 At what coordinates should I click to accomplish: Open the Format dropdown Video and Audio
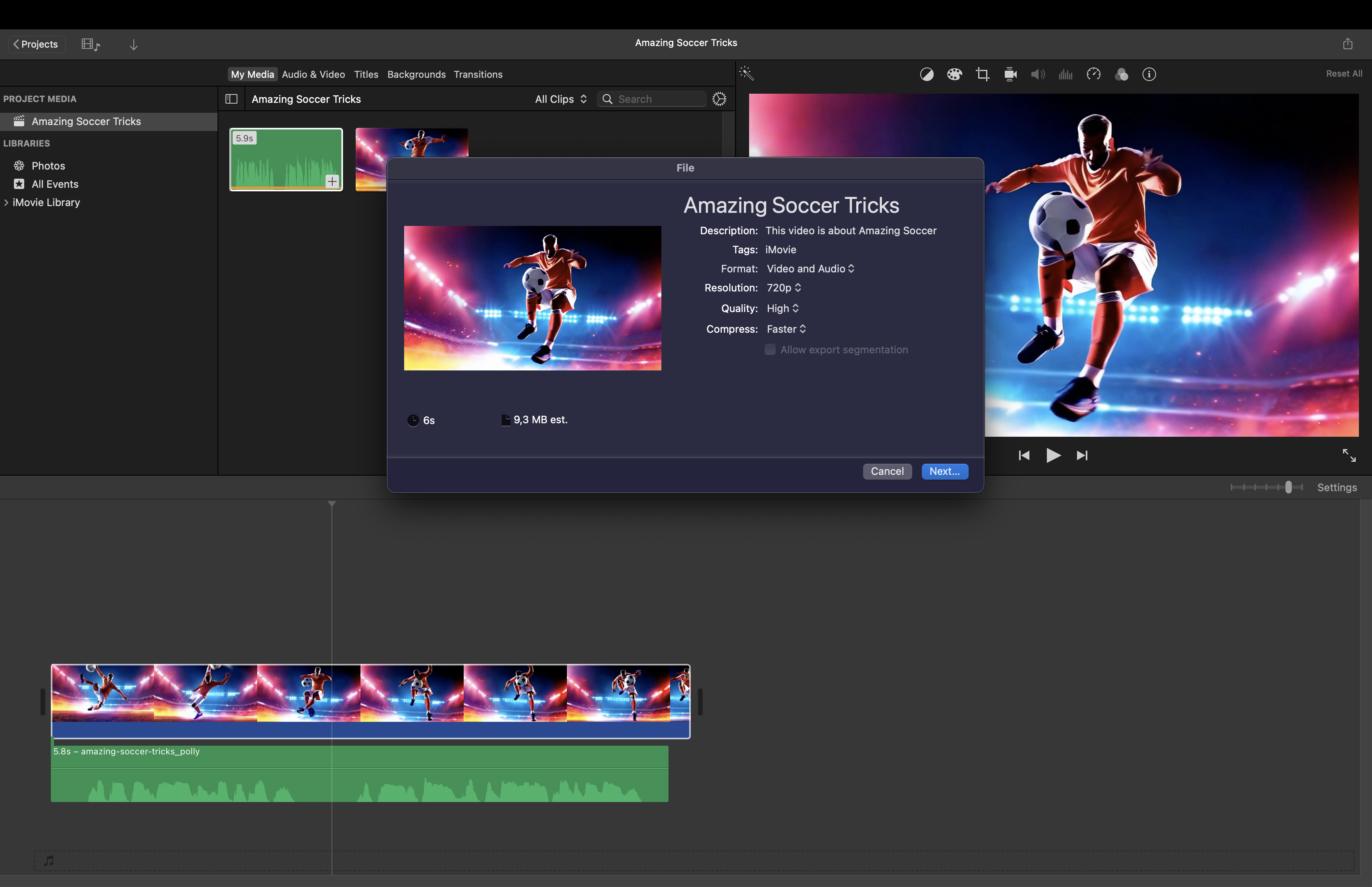click(810, 269)
